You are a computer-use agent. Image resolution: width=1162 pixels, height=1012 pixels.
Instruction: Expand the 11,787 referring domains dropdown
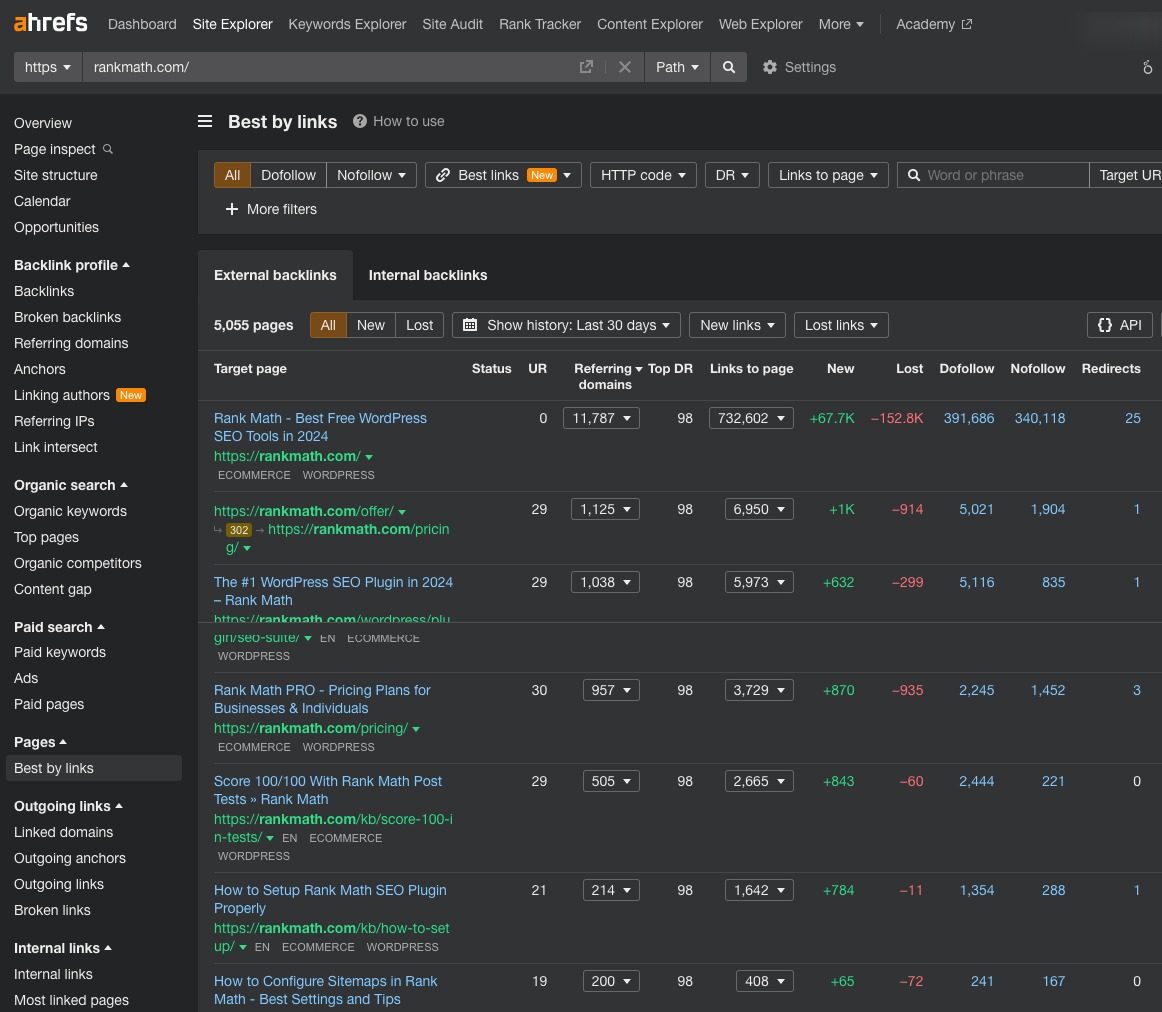(601, 419)
